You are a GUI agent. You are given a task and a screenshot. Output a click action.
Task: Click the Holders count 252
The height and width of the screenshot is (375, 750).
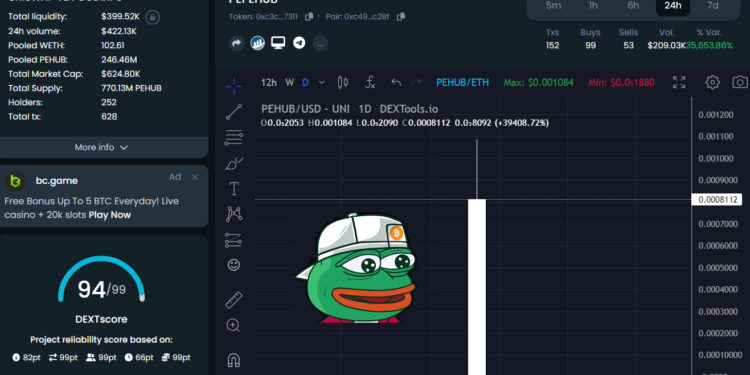point(109,102)
